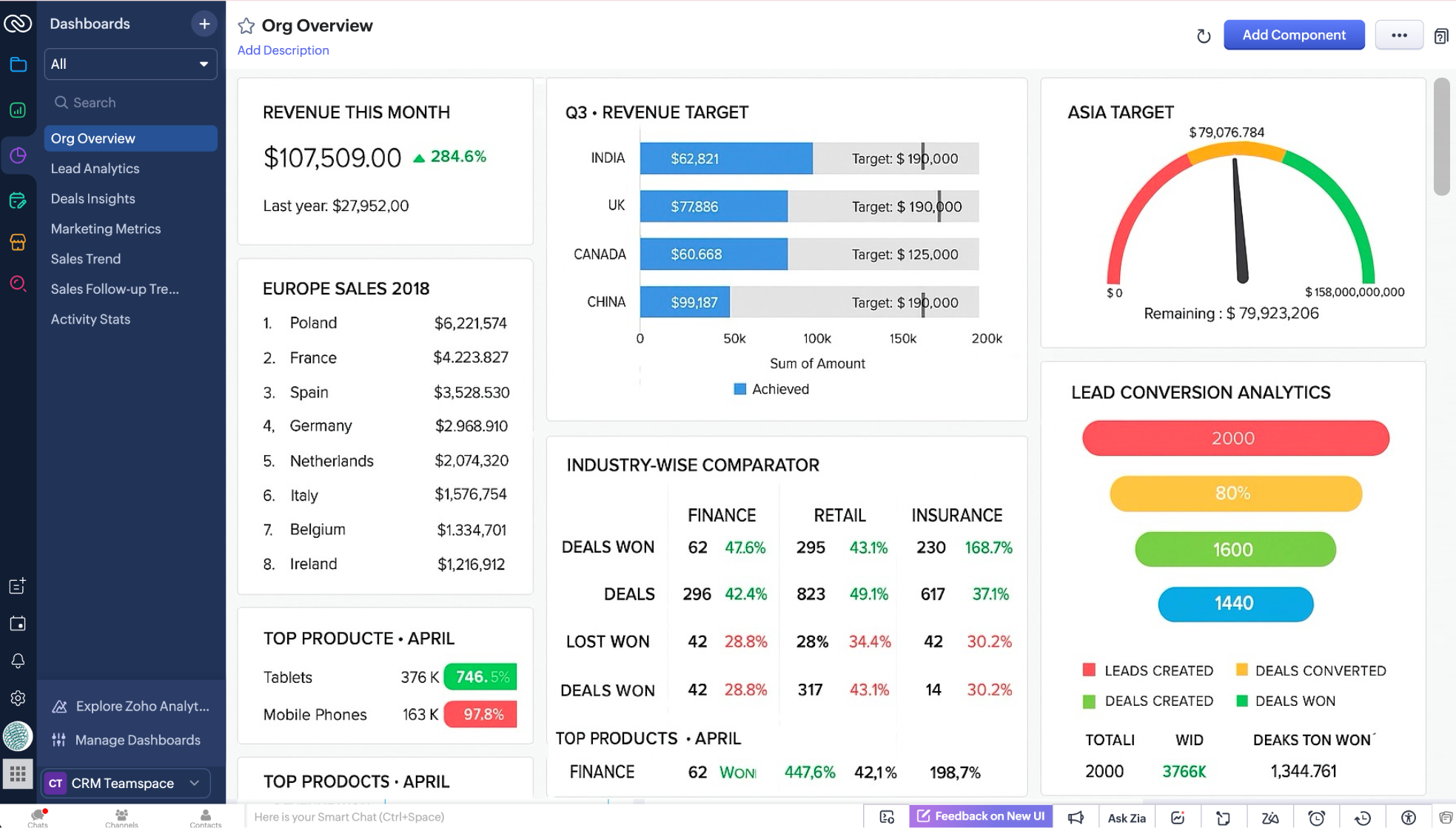Open Explore Zoho Analytics link
1456x828 pixels.
point(131,707)
